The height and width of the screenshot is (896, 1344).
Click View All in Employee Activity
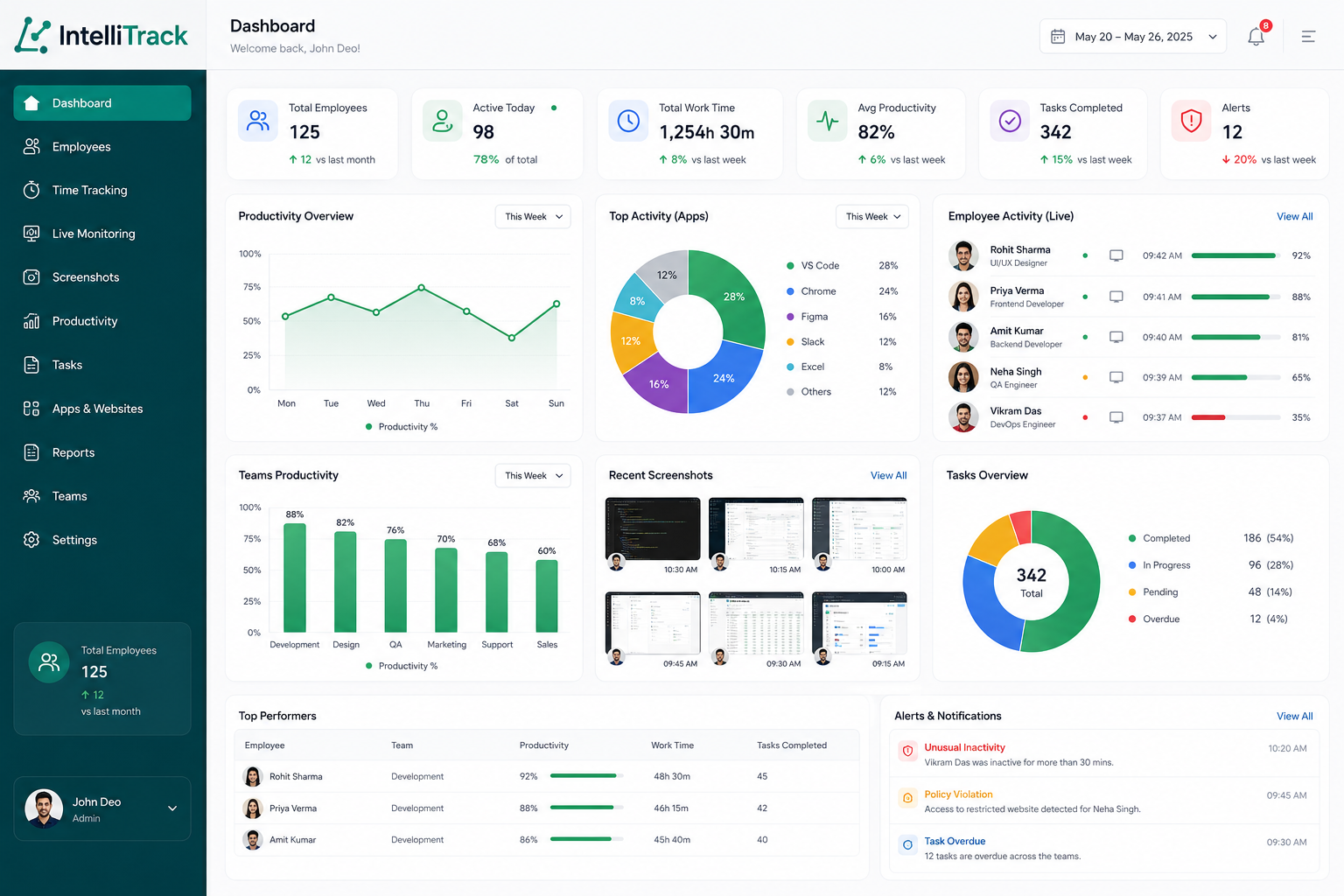1294,216
